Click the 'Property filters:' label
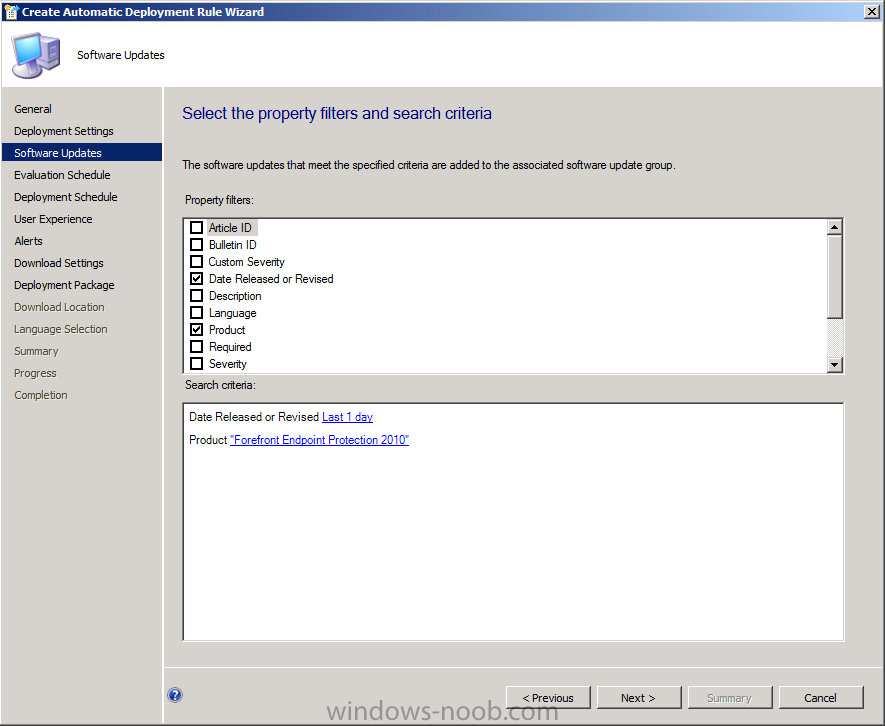Image resolution: width=885 pixels, height=726 pixels. (x=219, y=200)
